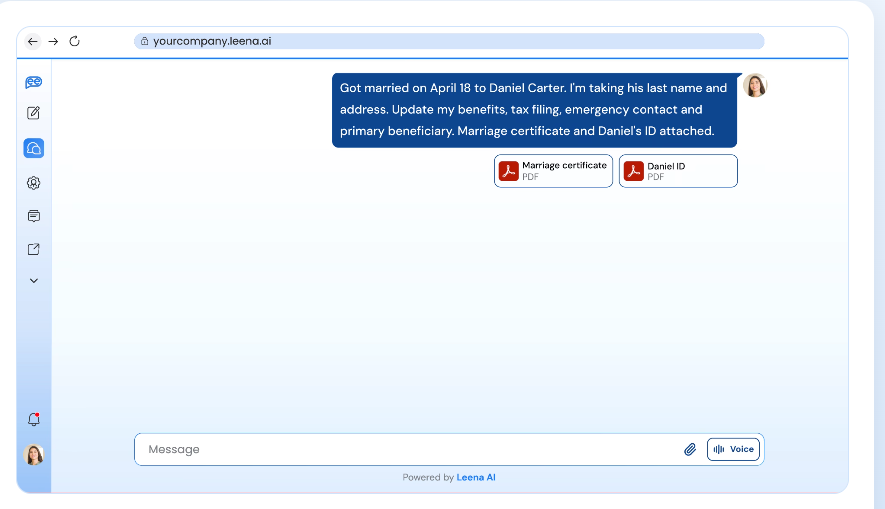885x509 pixels.
Task: Open notifications bell icon
Action: tap(34, 419)
